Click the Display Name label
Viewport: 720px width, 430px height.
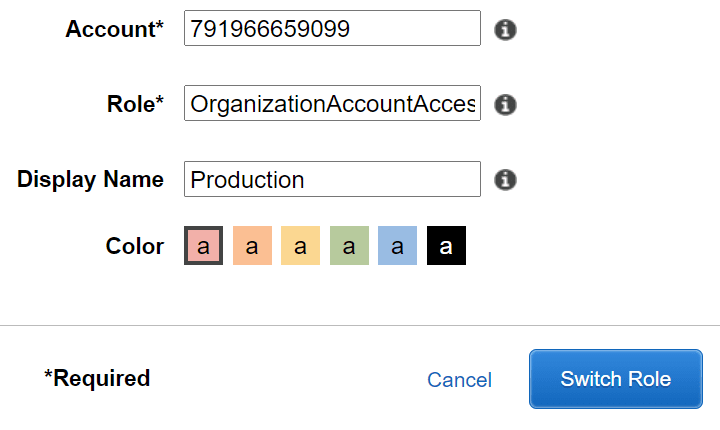90,180
